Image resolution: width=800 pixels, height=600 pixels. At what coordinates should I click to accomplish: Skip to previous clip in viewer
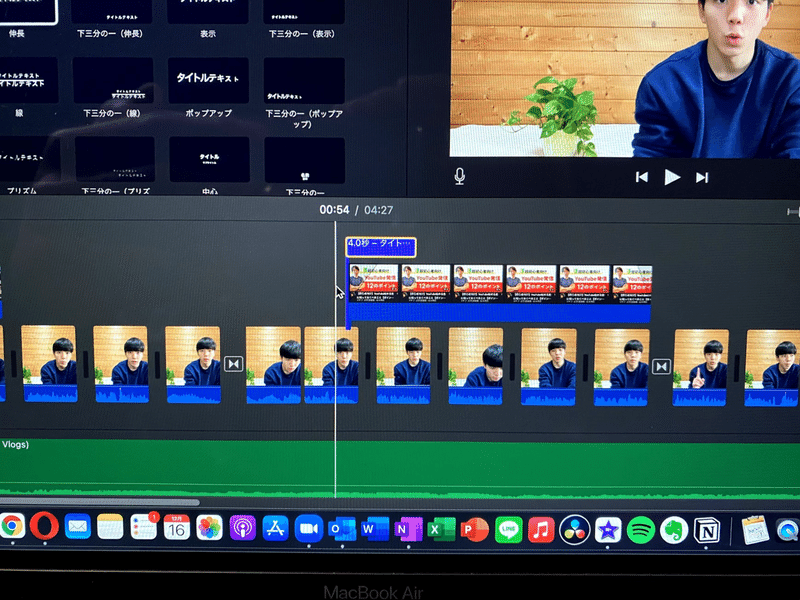coord(642,177)
